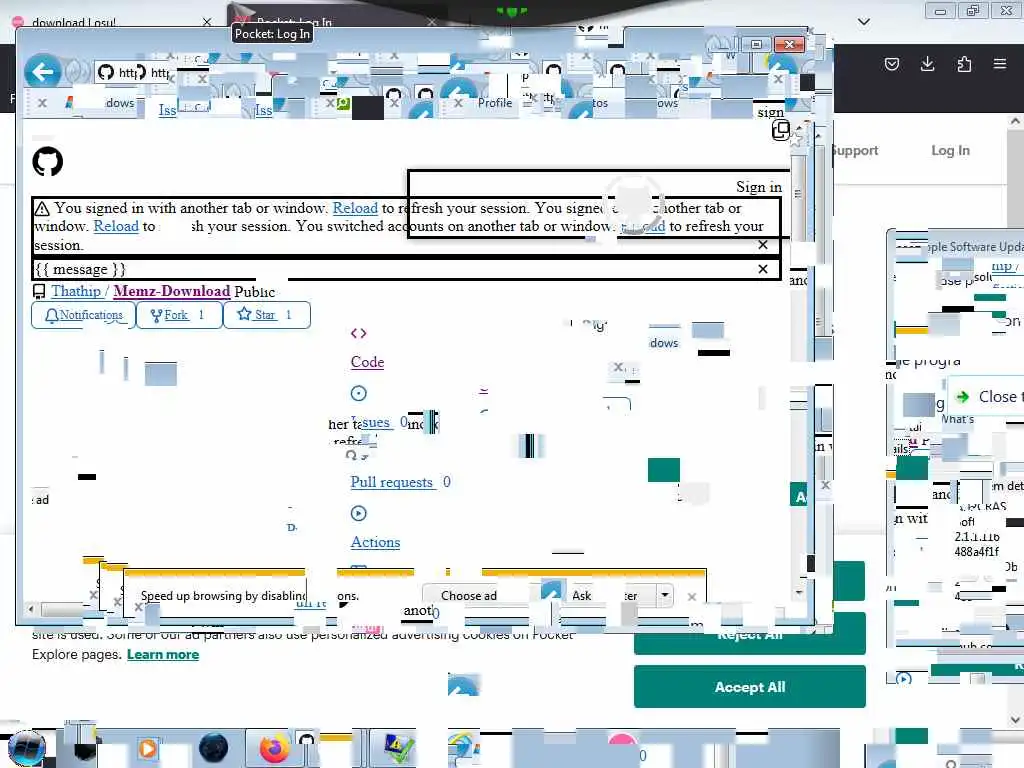The width and height of the screenshot is (1024, 768).
Task: Click the green arrow next to Close in dialog
Action: click(963, 397)
